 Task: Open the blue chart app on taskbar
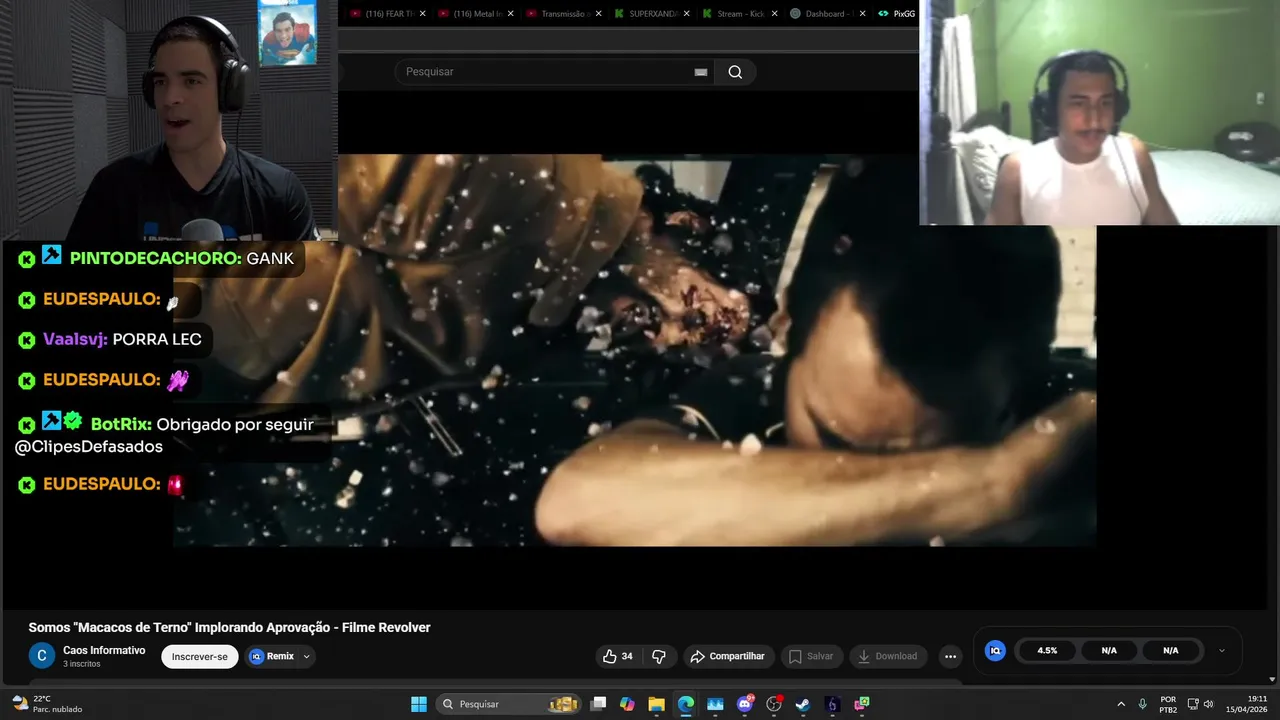point(715,704)
